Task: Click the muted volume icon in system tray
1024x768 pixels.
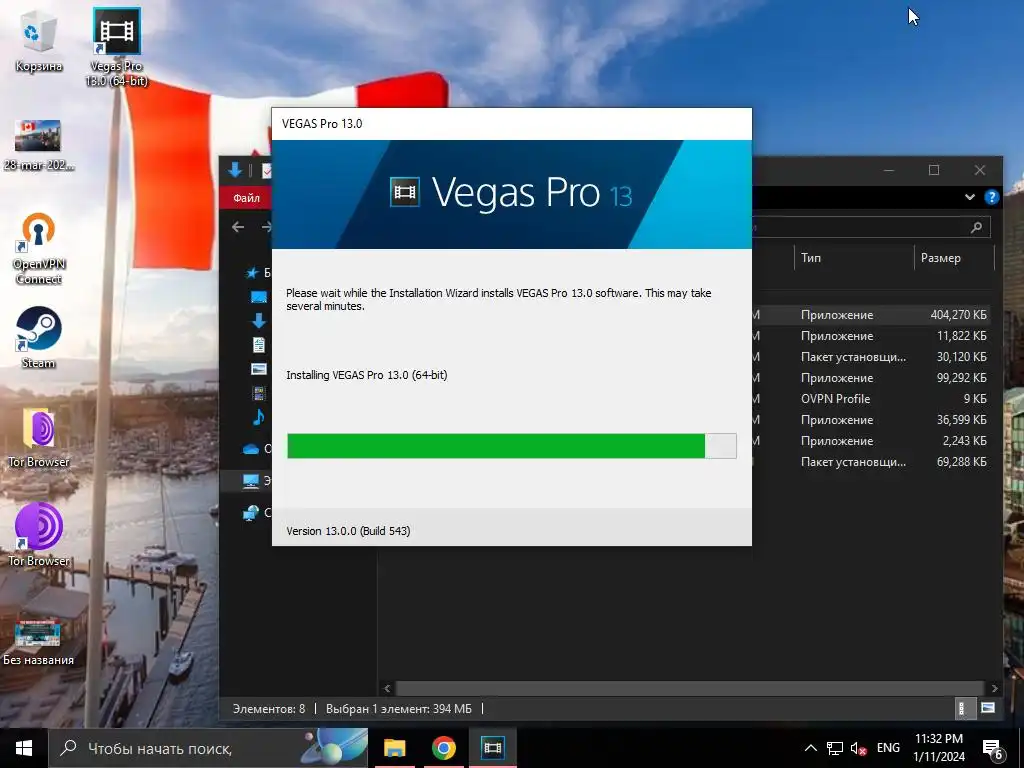Action: coord(858,748)
